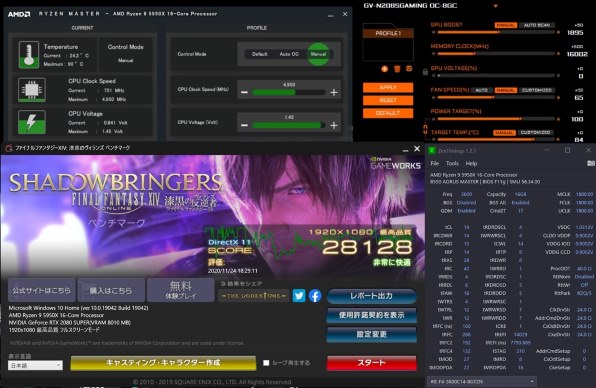Increase CPU Clock Speed with plus button
The image size is (596, 388).
coord(334,92)
